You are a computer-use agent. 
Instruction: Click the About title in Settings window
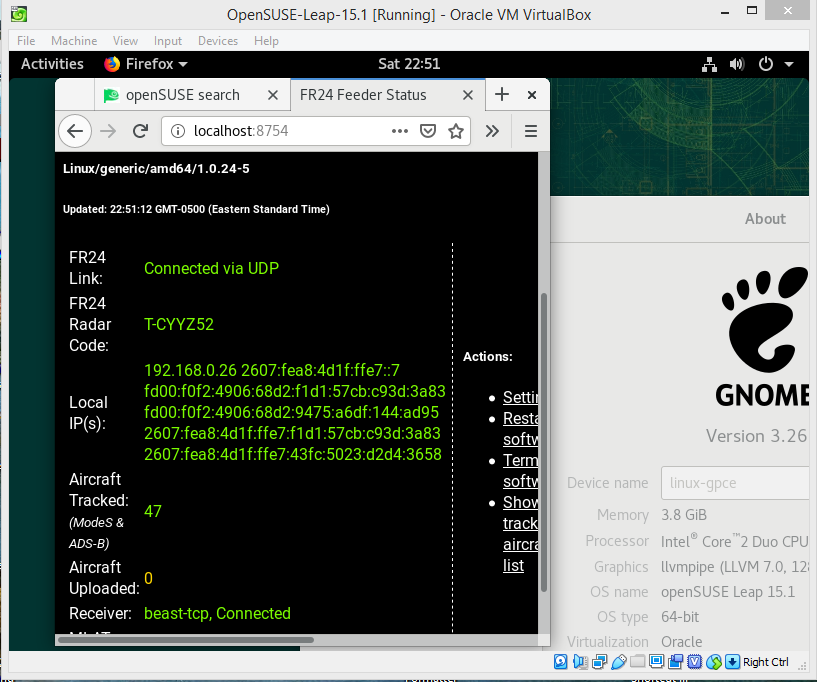[x=765, y=219]
